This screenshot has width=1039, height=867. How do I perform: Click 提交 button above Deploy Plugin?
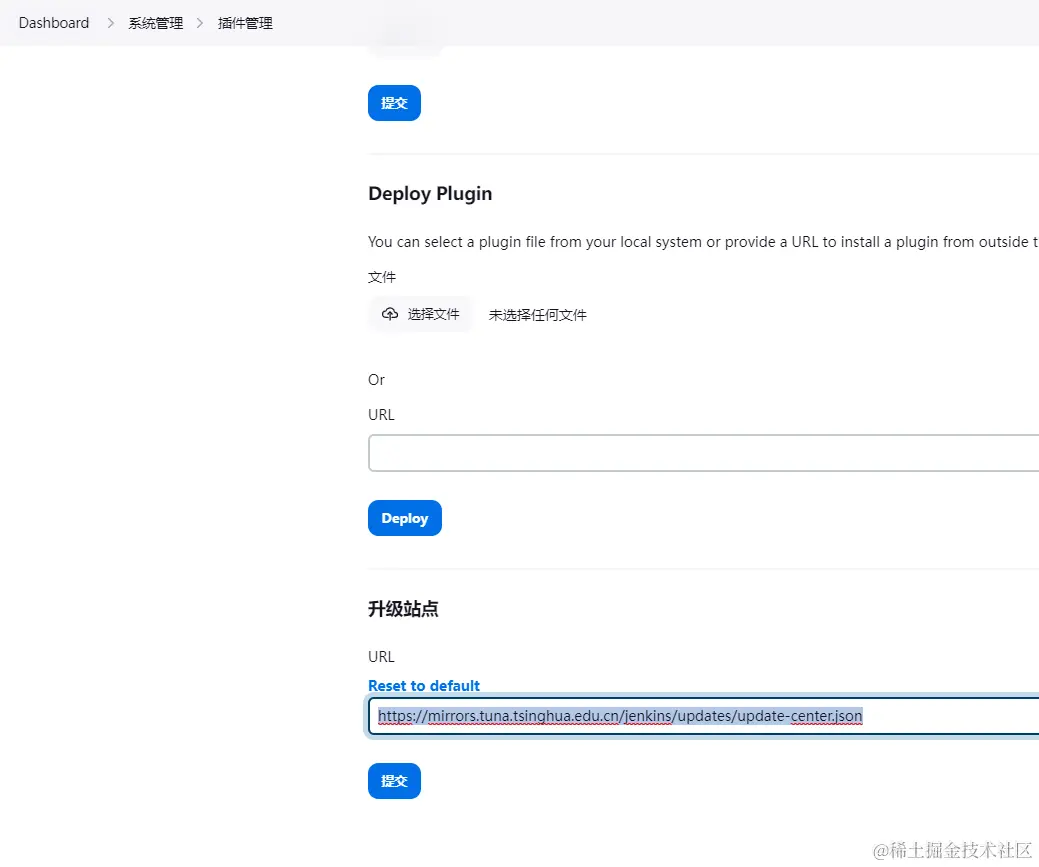(394, 103)
